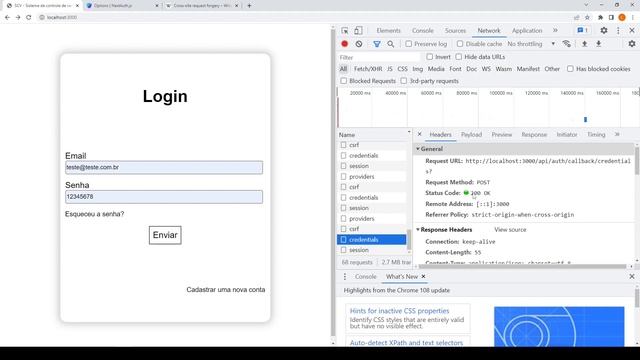Open a new browser tab

[x=249, y=6]
